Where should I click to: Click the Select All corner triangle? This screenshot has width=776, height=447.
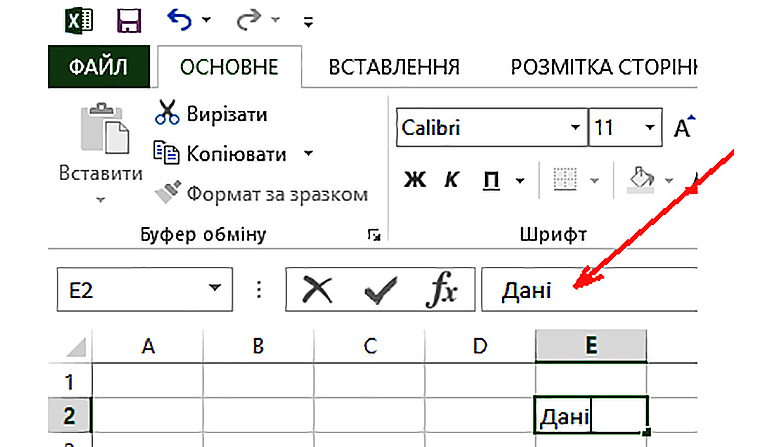point(77,347)
